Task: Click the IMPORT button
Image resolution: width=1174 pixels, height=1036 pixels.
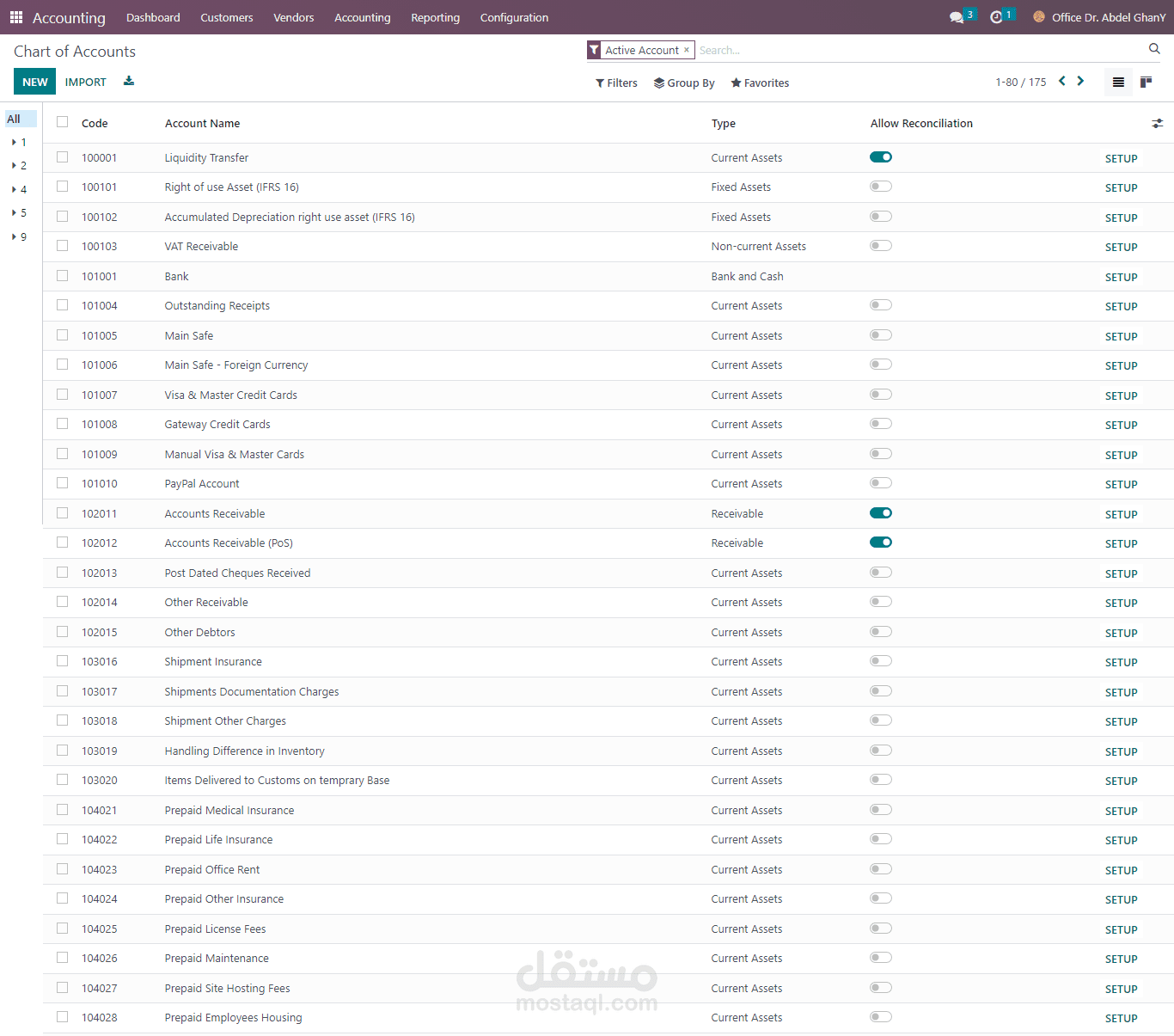Action: (x=86, y=82)
